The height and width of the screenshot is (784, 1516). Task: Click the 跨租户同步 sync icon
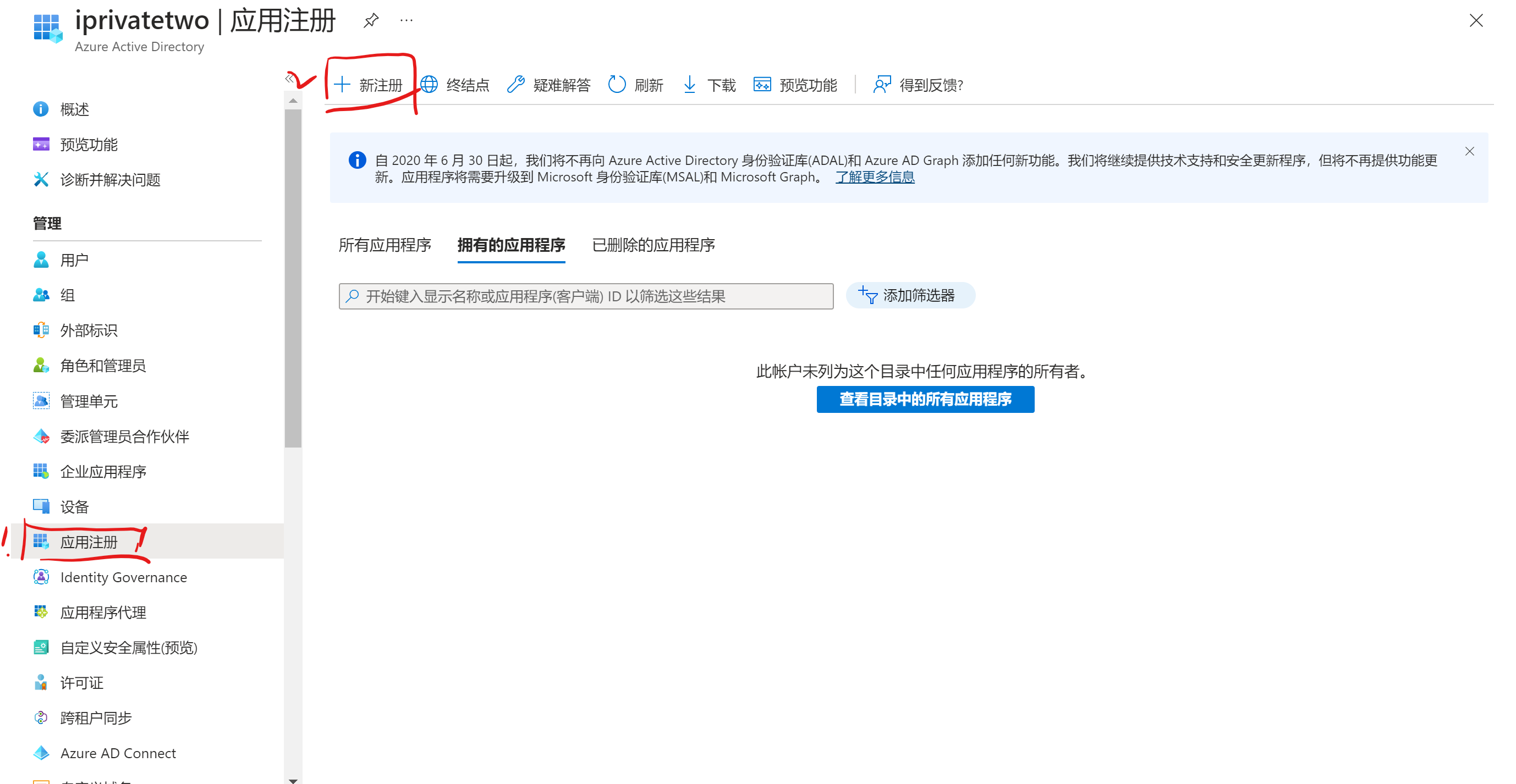click(41, 718)
